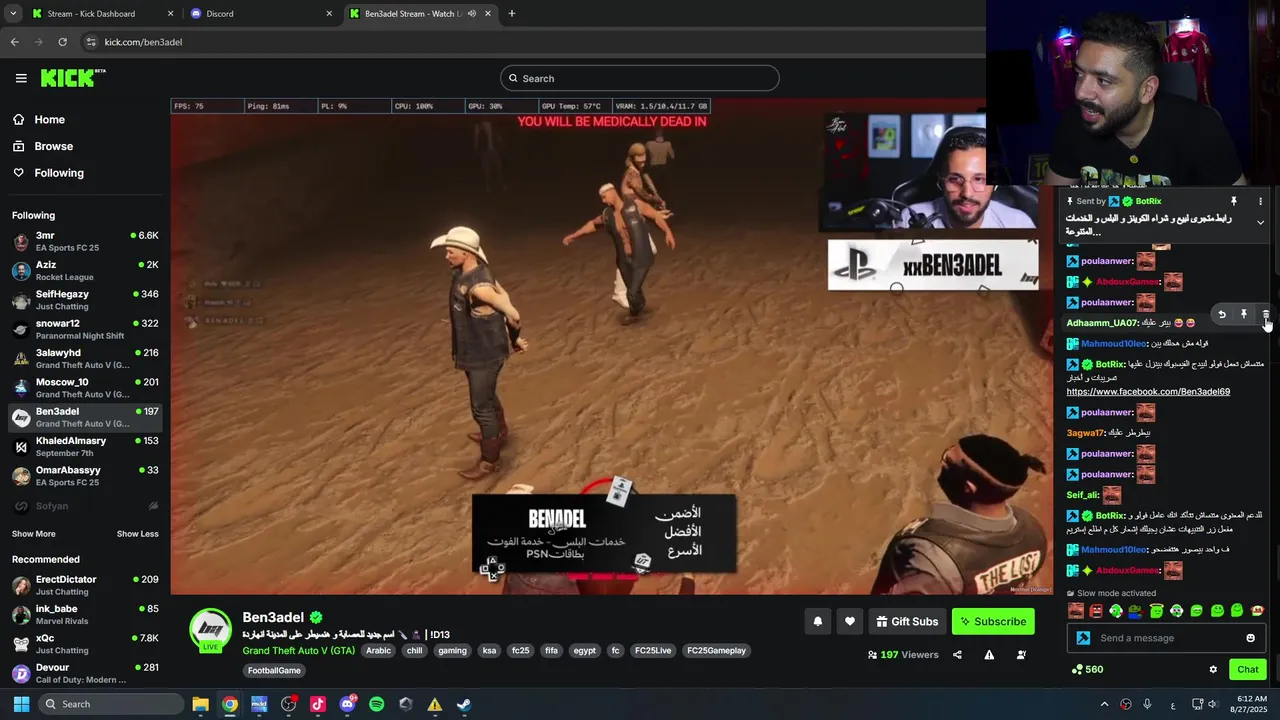
Task: Insert the red angry face emote
Action: pyautogui.click(x=1096, y=611)
